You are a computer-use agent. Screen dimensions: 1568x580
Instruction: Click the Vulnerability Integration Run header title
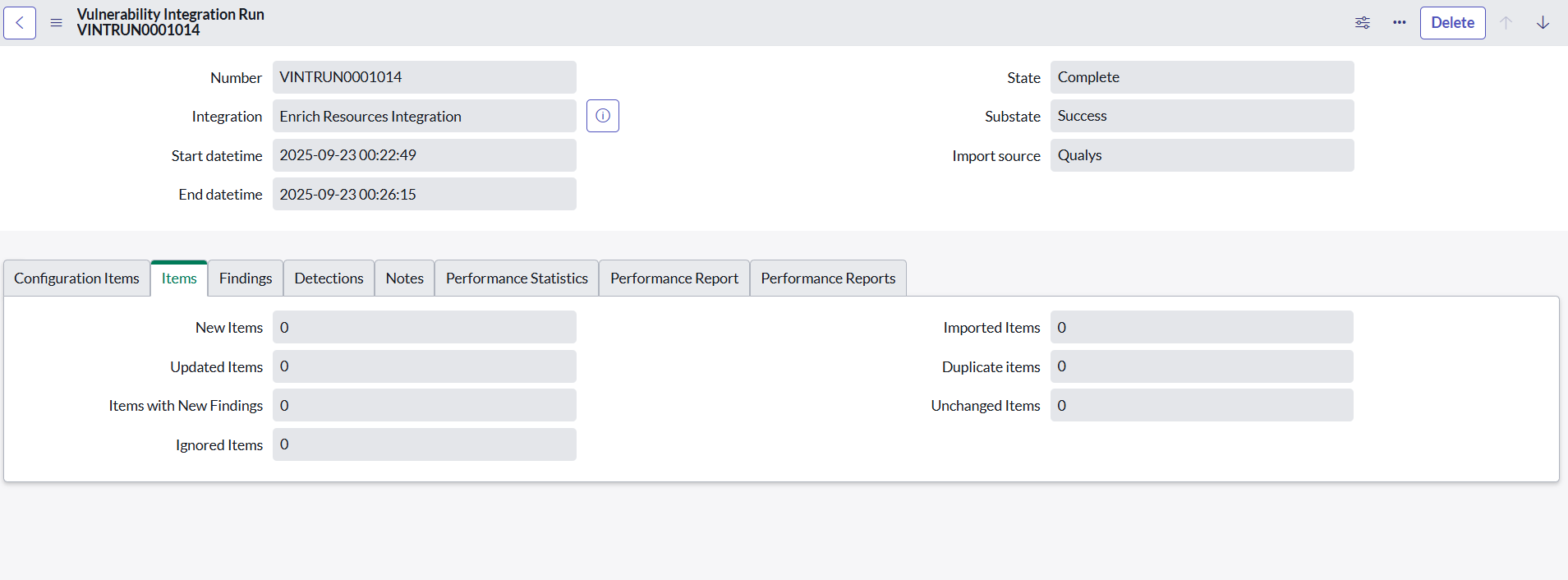[x=171, y=15]
